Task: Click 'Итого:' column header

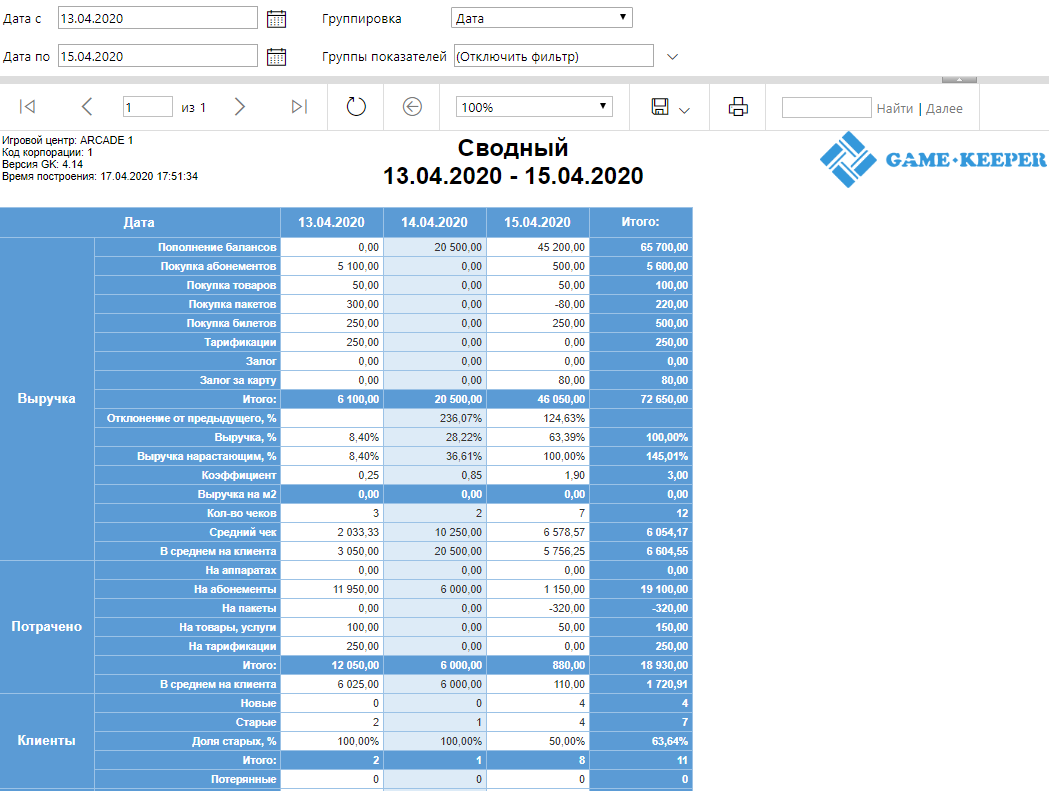Action: 640,222
